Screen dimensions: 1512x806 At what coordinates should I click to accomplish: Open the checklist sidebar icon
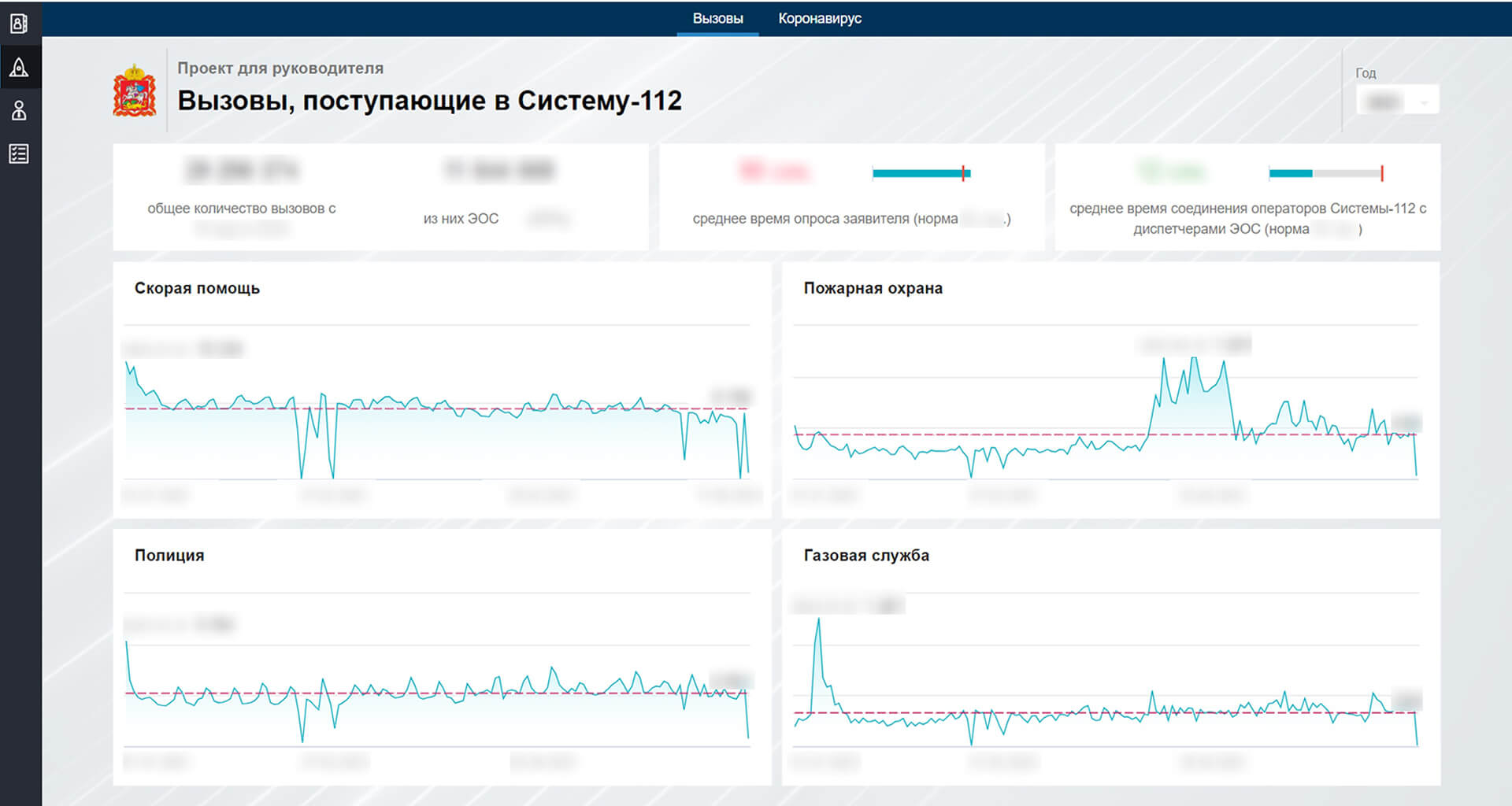(x=19, y=153)
